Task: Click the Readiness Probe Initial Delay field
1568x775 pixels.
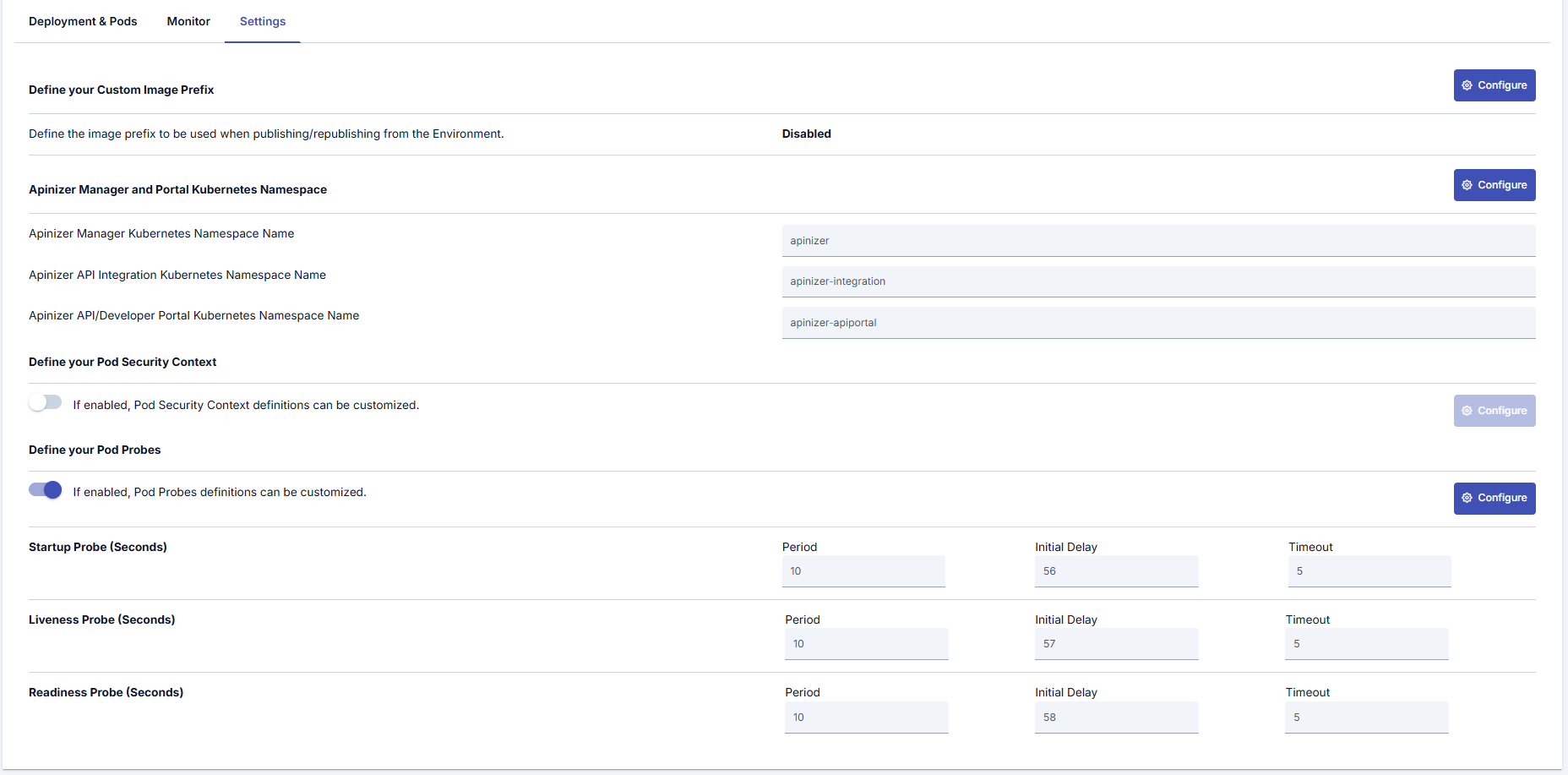Action: (x=1116, y=718)
